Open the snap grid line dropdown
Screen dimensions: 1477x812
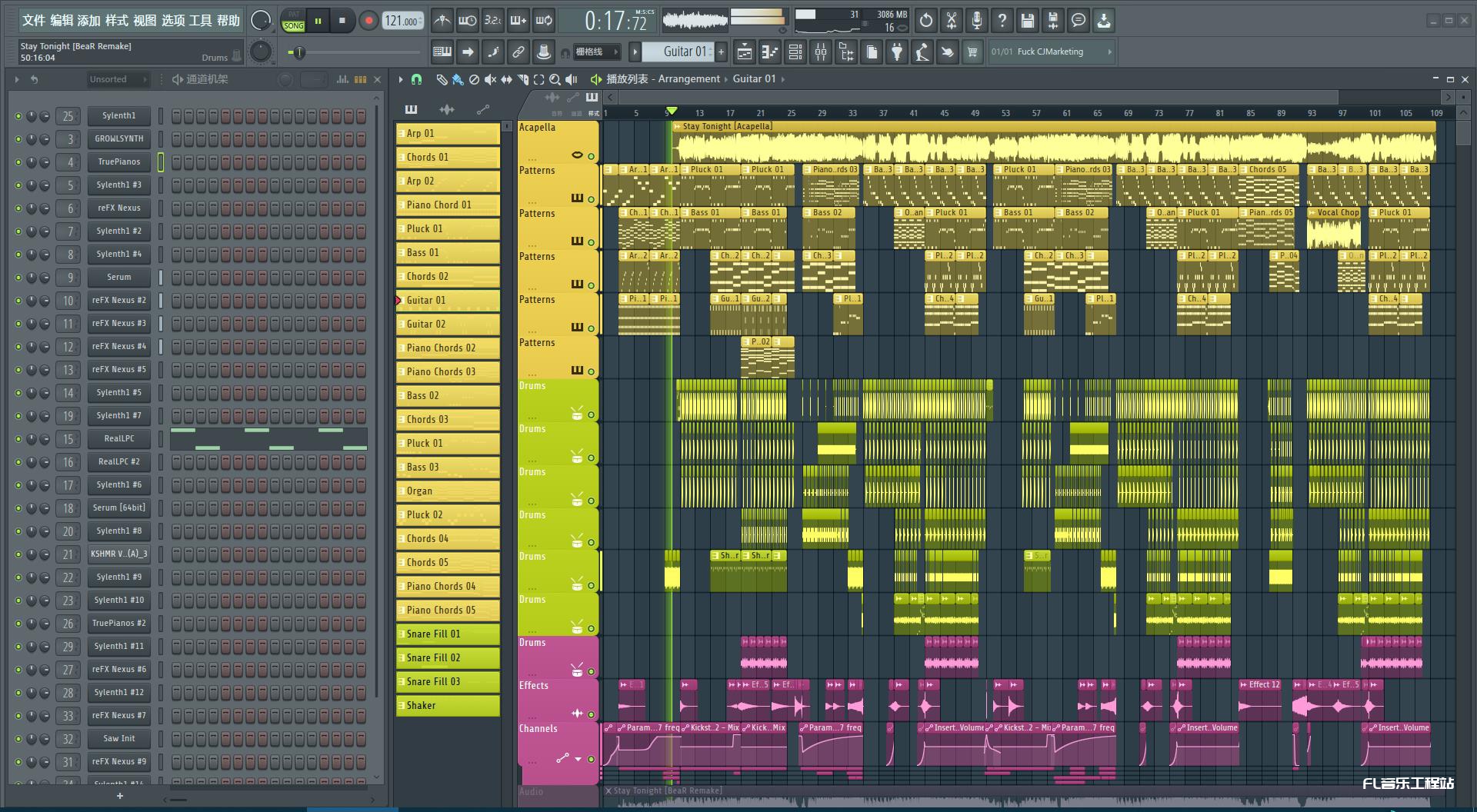pyautogui.click(x=597, y=52)
